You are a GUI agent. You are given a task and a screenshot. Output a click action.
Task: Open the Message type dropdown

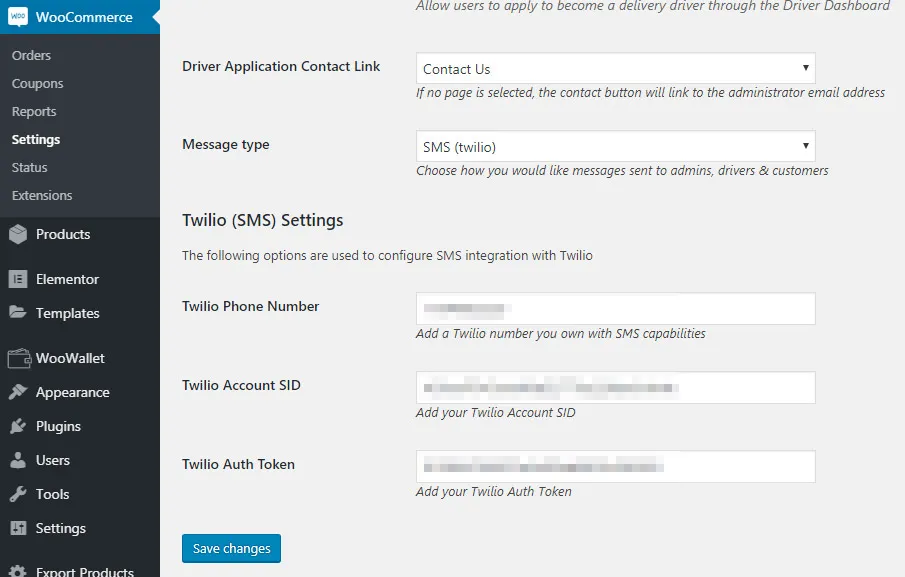click(615, 146)
